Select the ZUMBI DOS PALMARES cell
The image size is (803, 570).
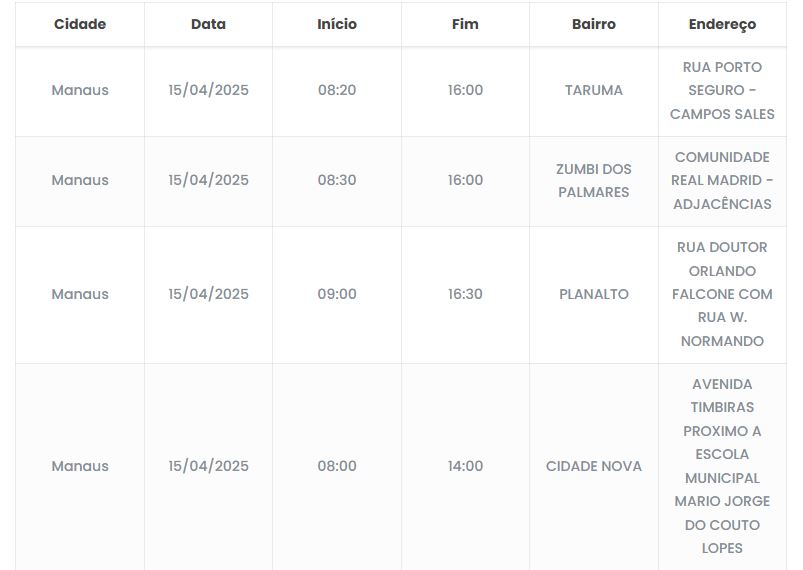tap(594, 180)
